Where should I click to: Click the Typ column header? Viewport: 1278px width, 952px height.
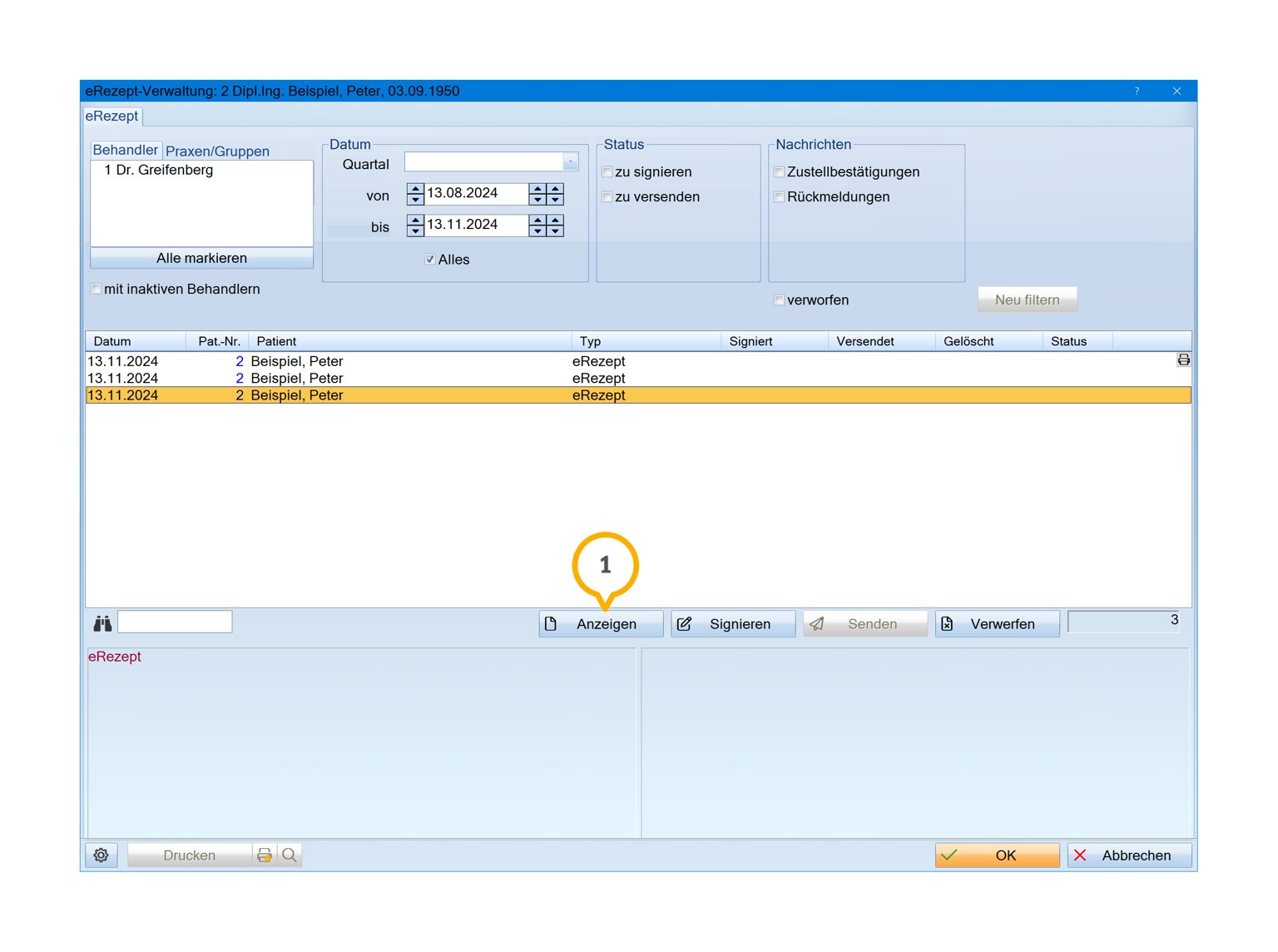(646, 341)
